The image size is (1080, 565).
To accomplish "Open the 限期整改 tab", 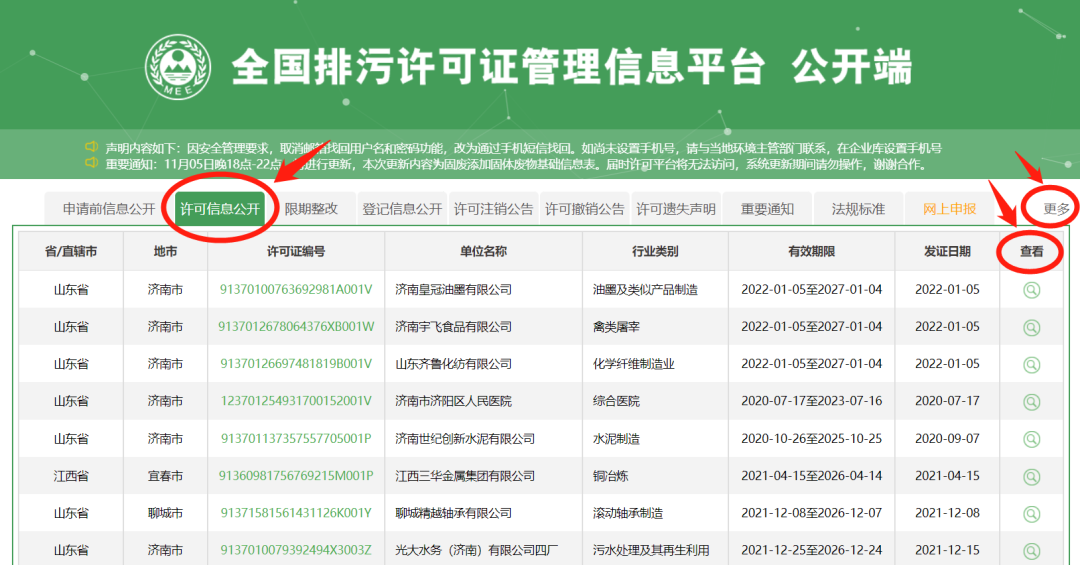I will (x=311, y=209).
